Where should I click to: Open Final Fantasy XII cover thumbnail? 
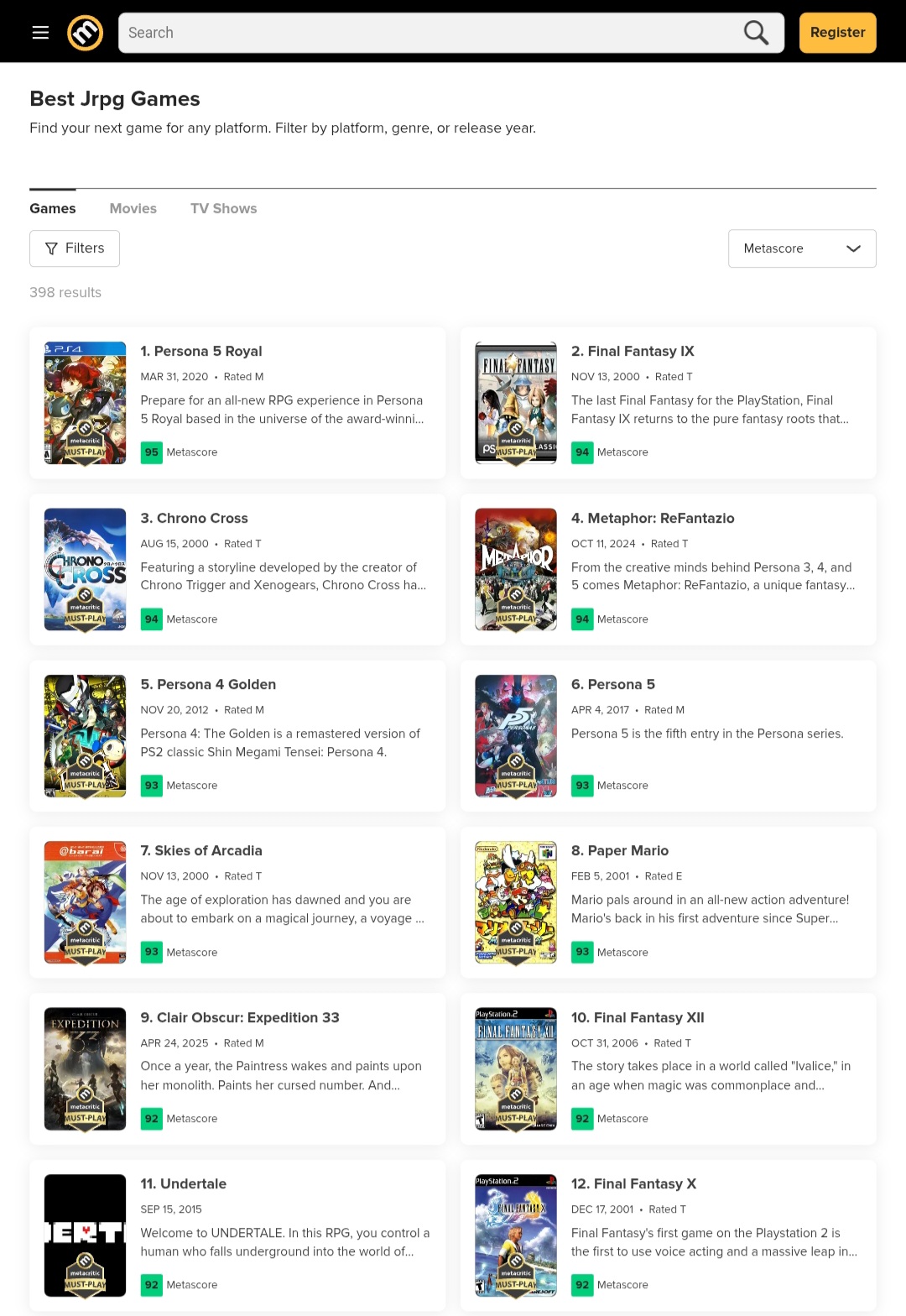(x=516, y=1069)
